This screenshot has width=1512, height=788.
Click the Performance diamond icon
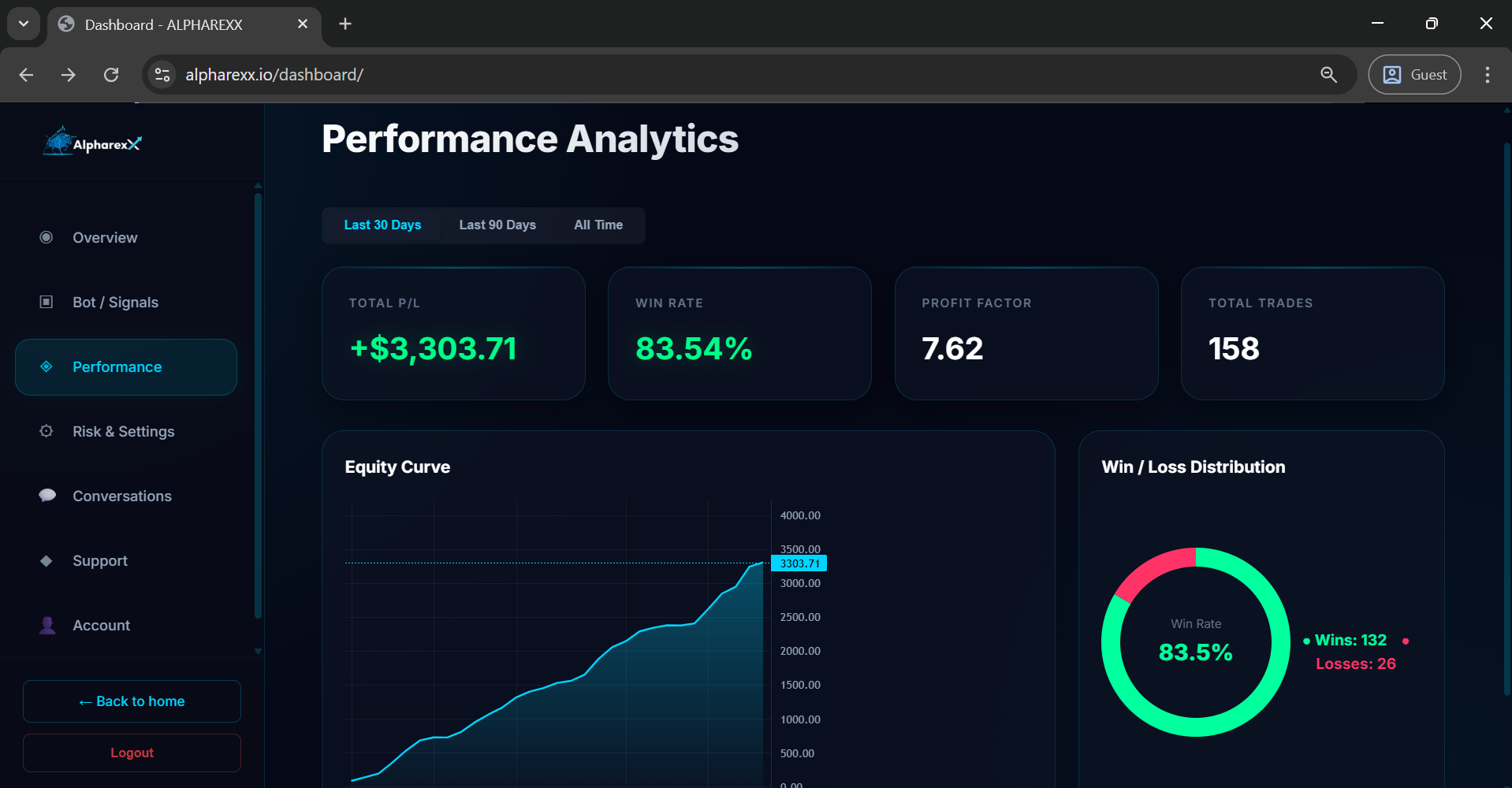[x=47, y=366]
